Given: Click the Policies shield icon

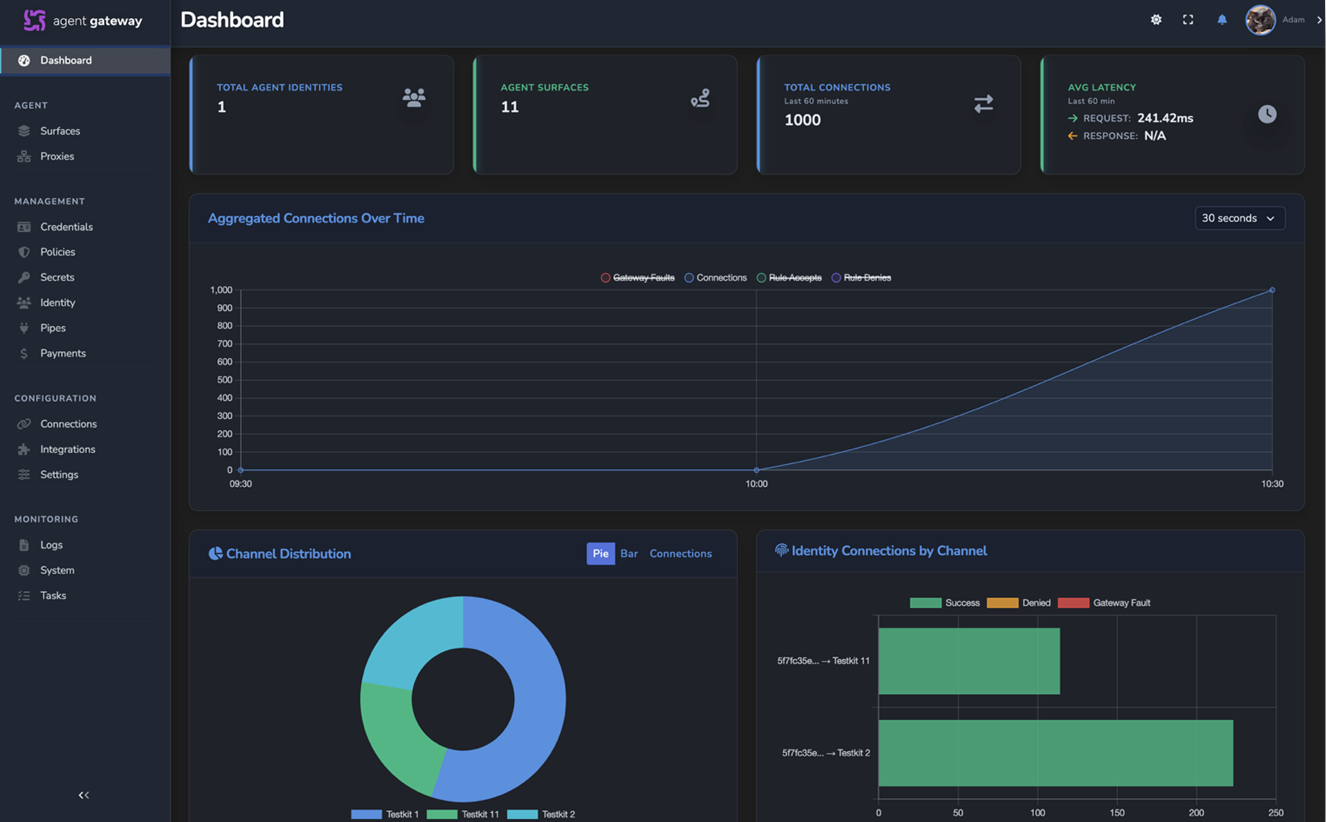Looking at the screenshot, I should pos(24,252).
